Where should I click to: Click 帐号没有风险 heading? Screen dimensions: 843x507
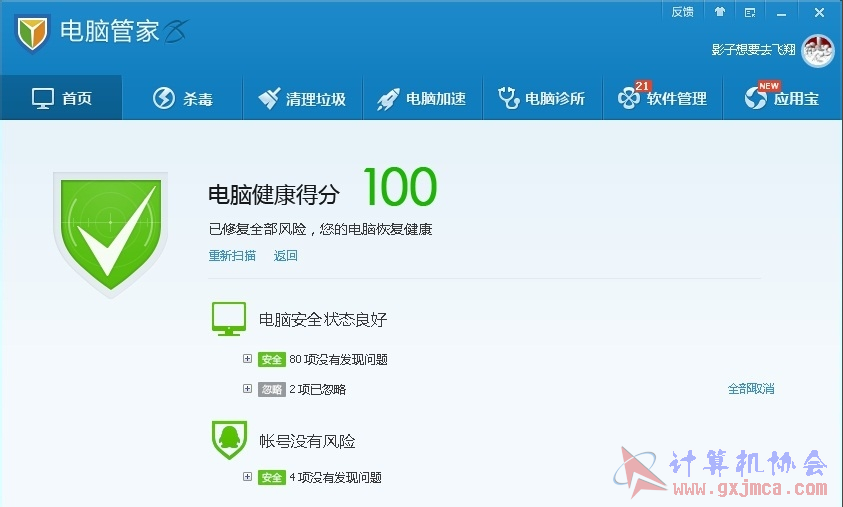point(307,441)
